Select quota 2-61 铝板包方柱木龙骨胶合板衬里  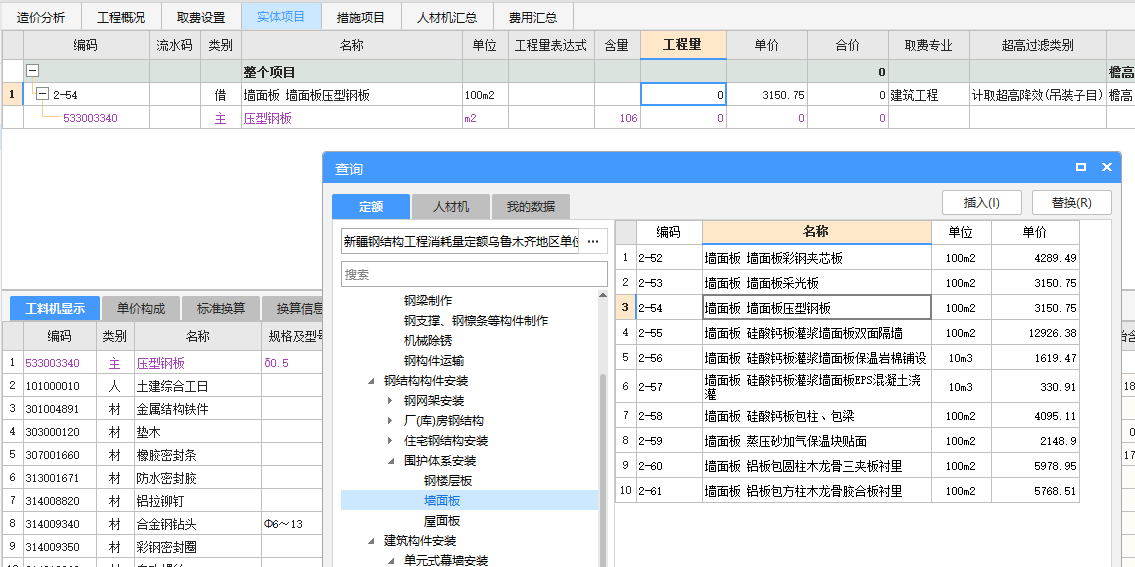847,491
